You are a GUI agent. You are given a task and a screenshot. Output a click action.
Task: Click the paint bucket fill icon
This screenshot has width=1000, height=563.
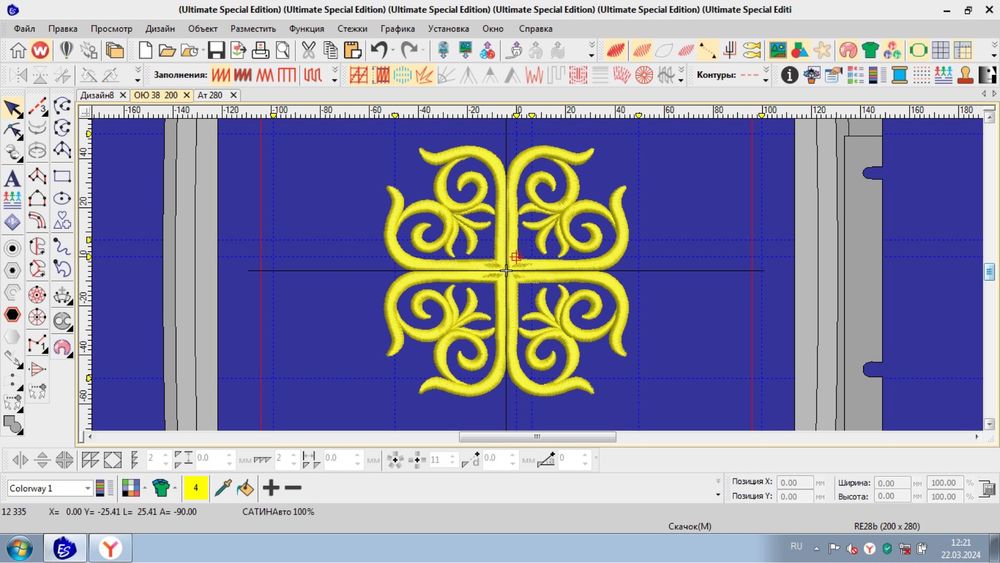coord(245,488)
